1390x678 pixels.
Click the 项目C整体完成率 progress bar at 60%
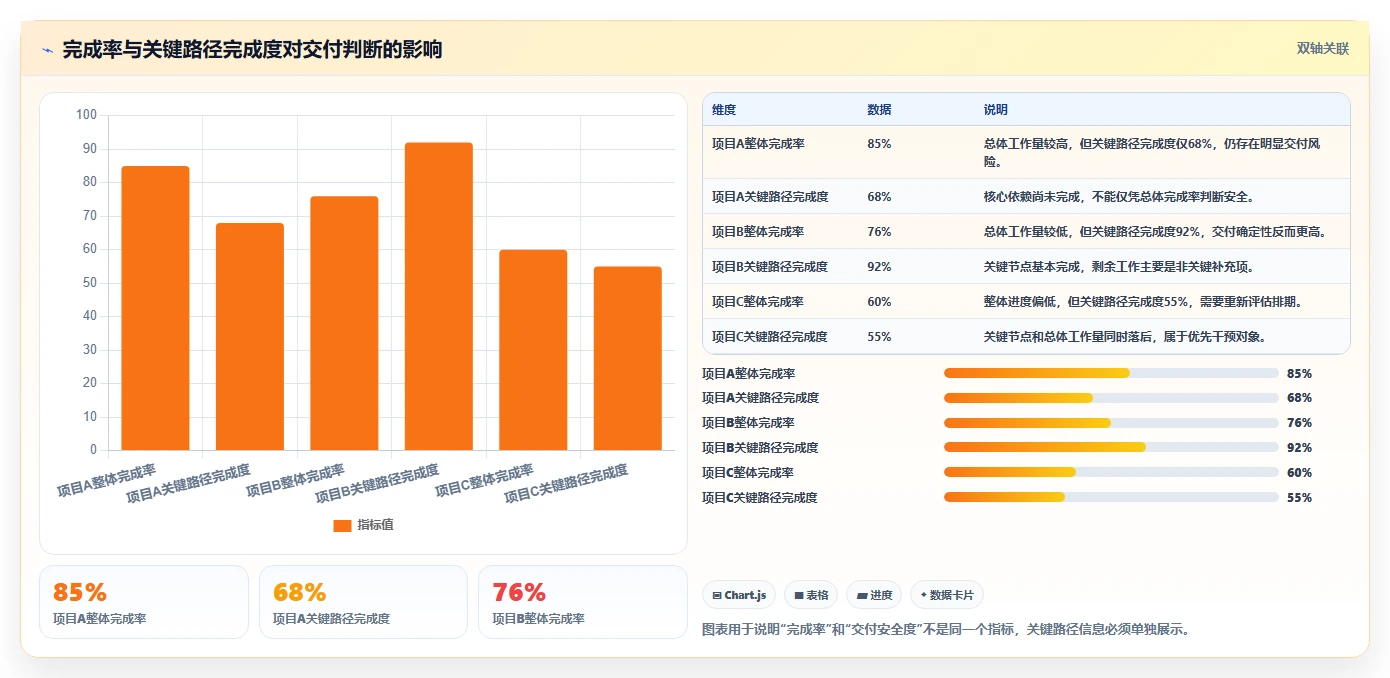[1111, 473]
